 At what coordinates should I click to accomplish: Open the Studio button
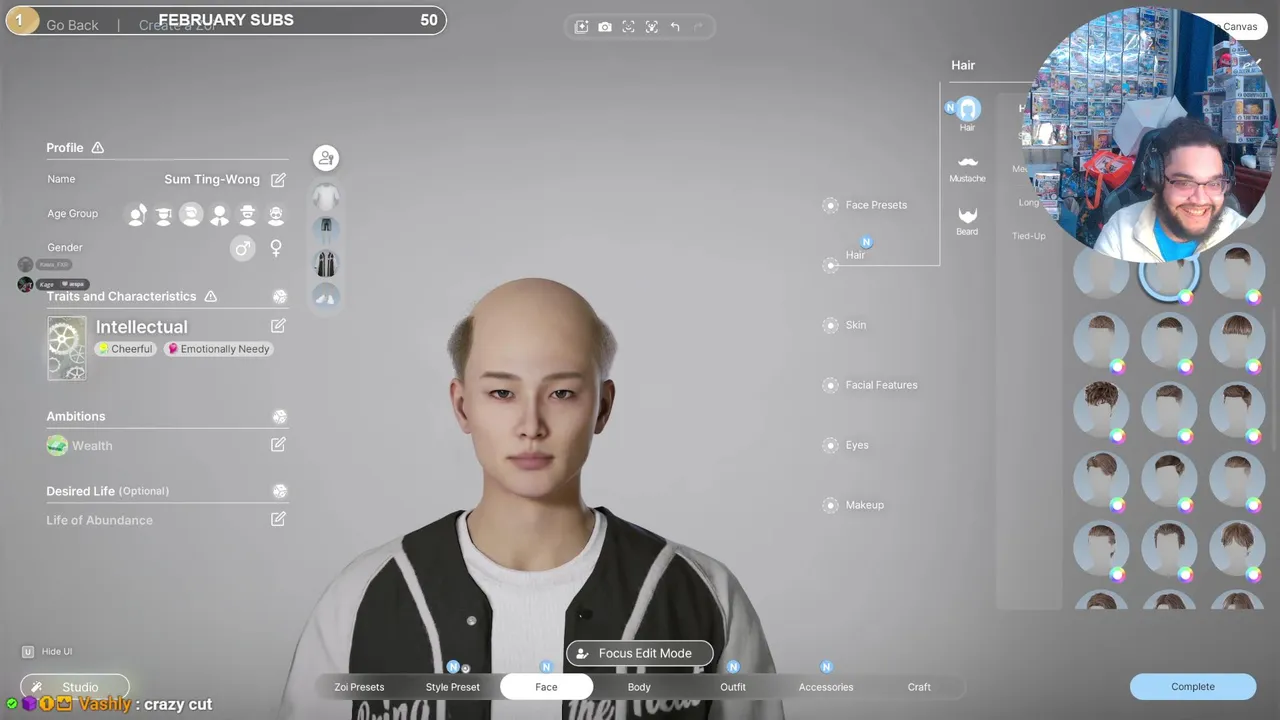tap(75, 687)
